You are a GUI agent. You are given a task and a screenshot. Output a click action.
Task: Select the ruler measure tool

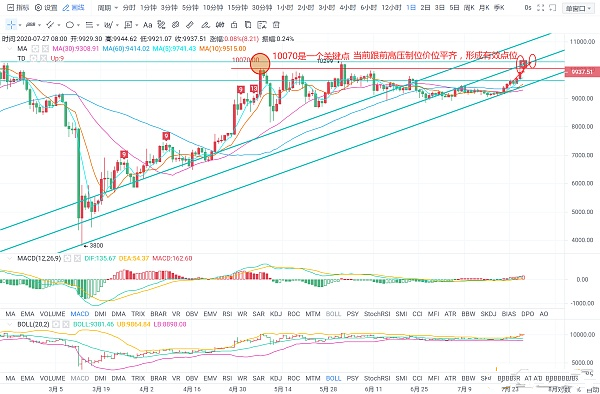click(190, 25)
